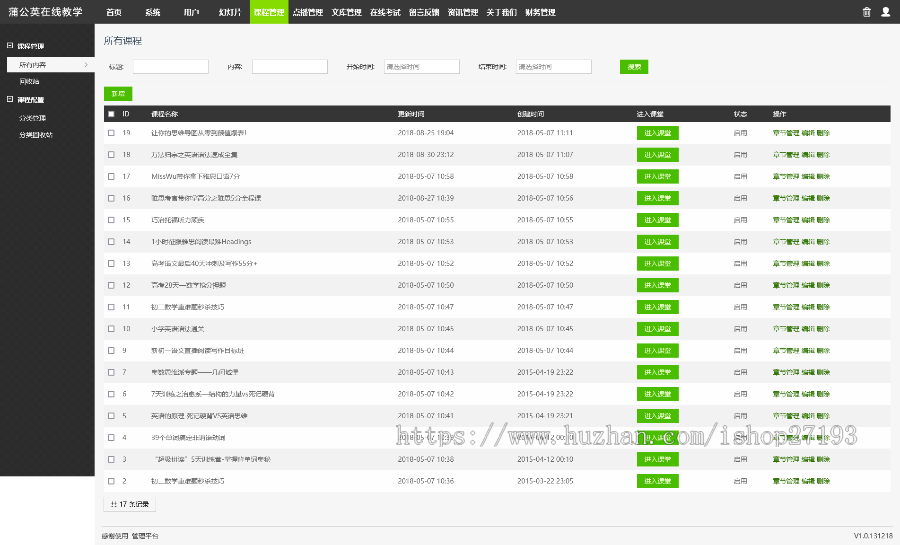Check the checkbox for course ID 14
Screen dimensions: 900x545
click(111, 242)
